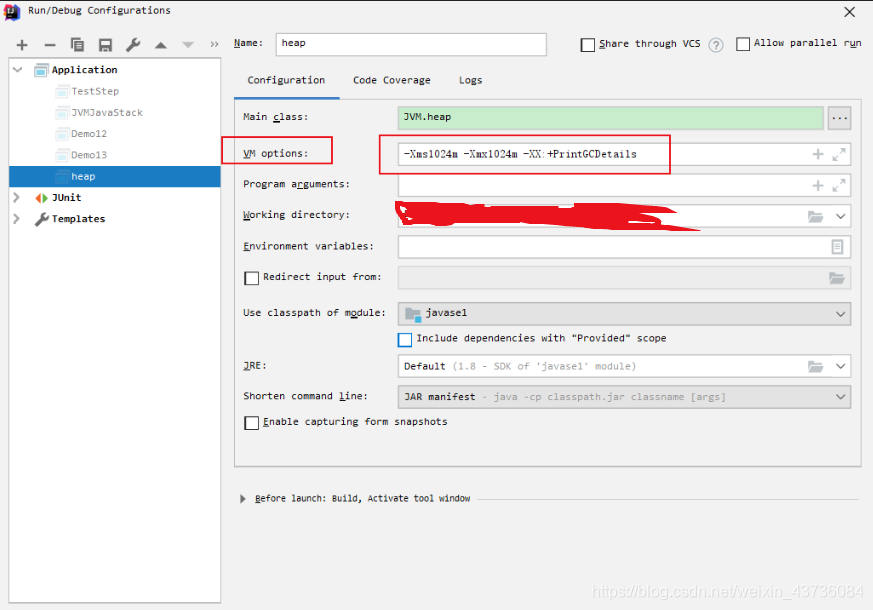The image size is (873, 610).
Task: Show more toolbar actions via double chevron
Action: click(x=214, y=45)
